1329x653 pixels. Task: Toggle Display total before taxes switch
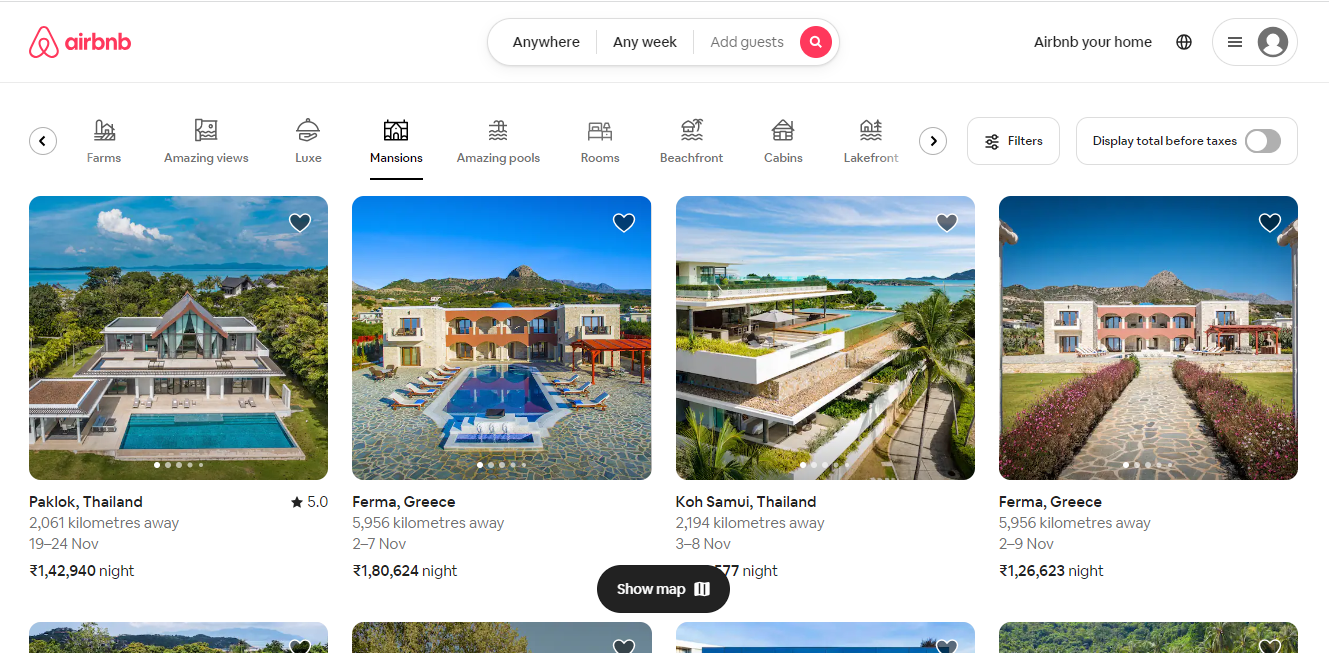click(1263, 141)
